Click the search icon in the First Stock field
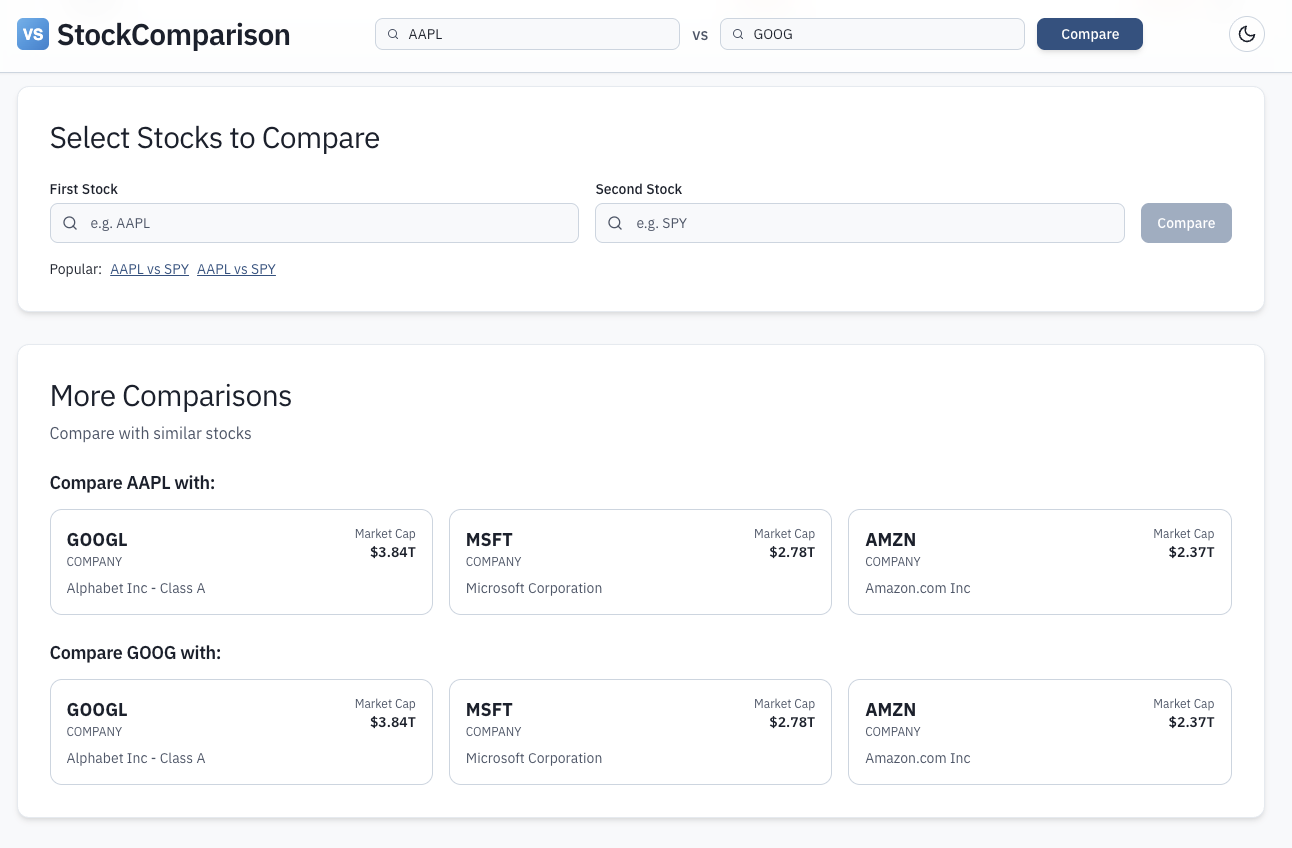1292x848 pixels. click(x=70, y=223)
